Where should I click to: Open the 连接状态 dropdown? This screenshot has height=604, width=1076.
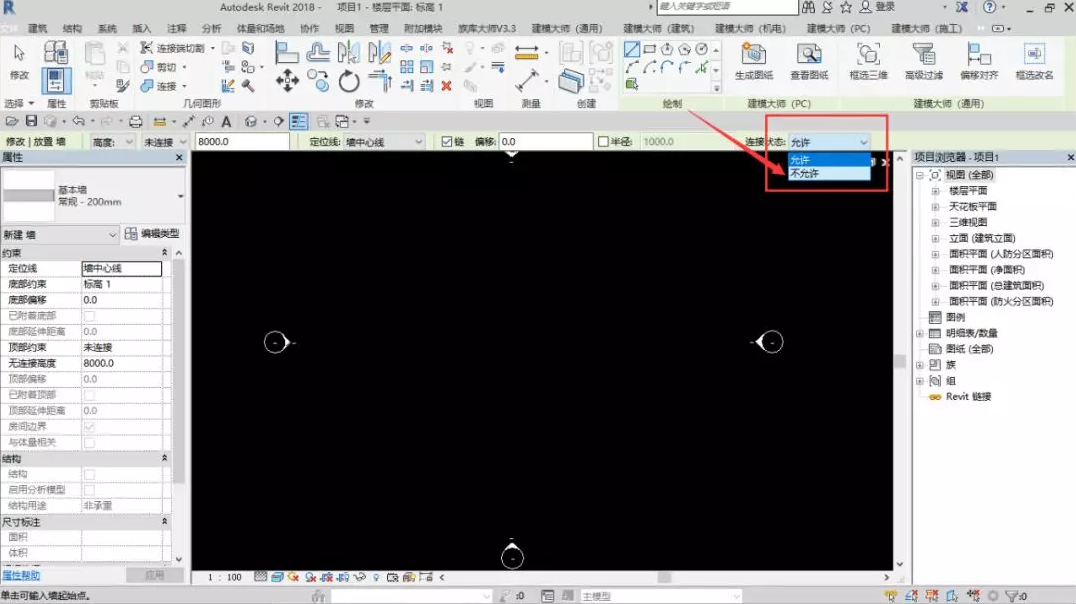(829, 142)
